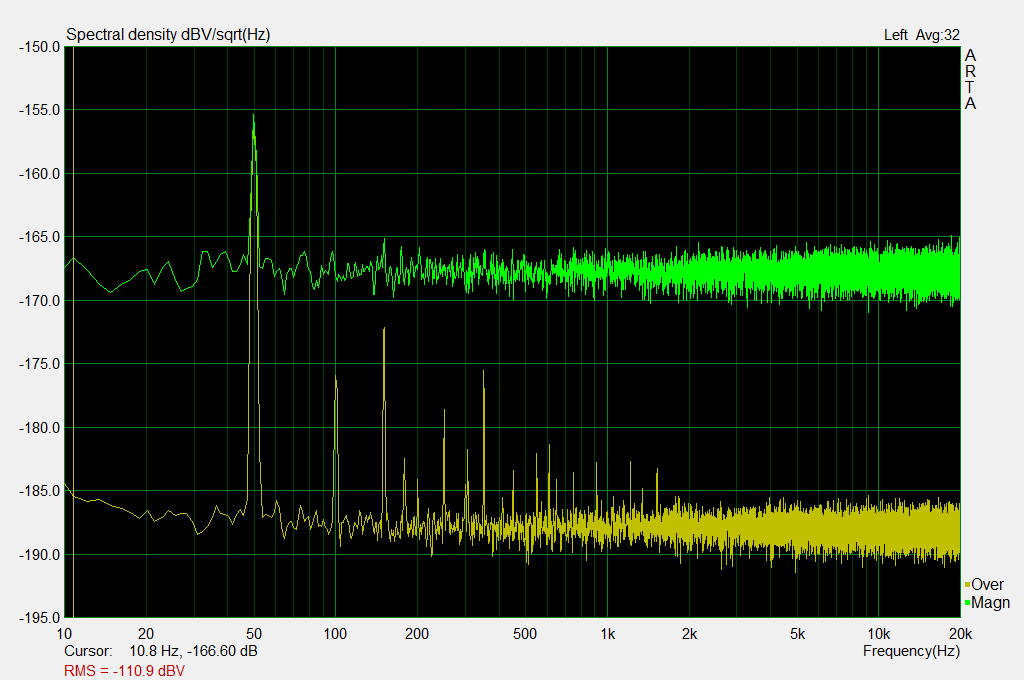Click the 'Cursor:' label
The height and width of the screenshot is (680, 1024).
point(88,651)
